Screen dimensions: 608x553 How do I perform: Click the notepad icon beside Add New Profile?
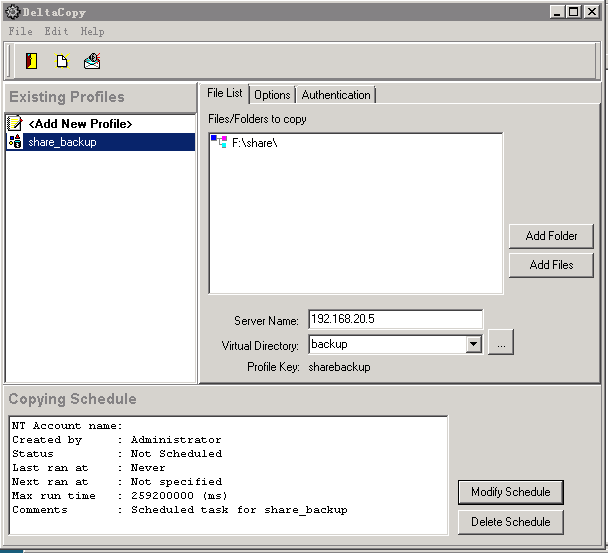pos(15,123)
